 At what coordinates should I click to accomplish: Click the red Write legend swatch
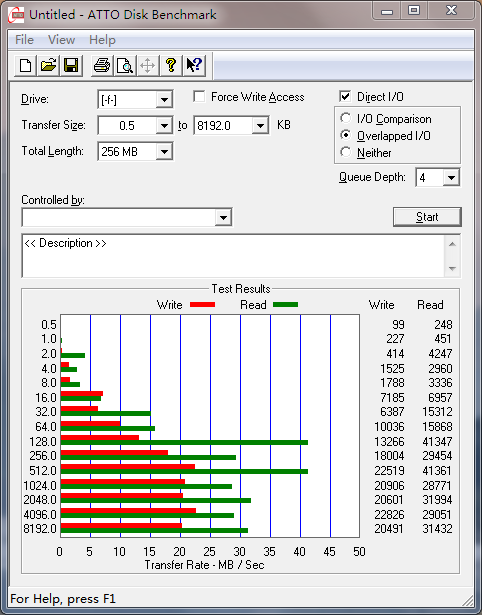[x=202, y=304]
